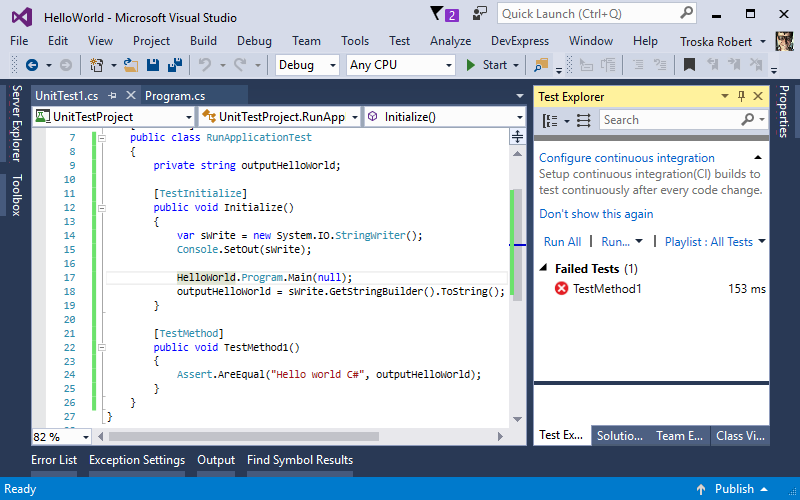Screen dimensions: 800x500
Task: Toggle a bookmark with the bookmark icon
Action: 689,65
